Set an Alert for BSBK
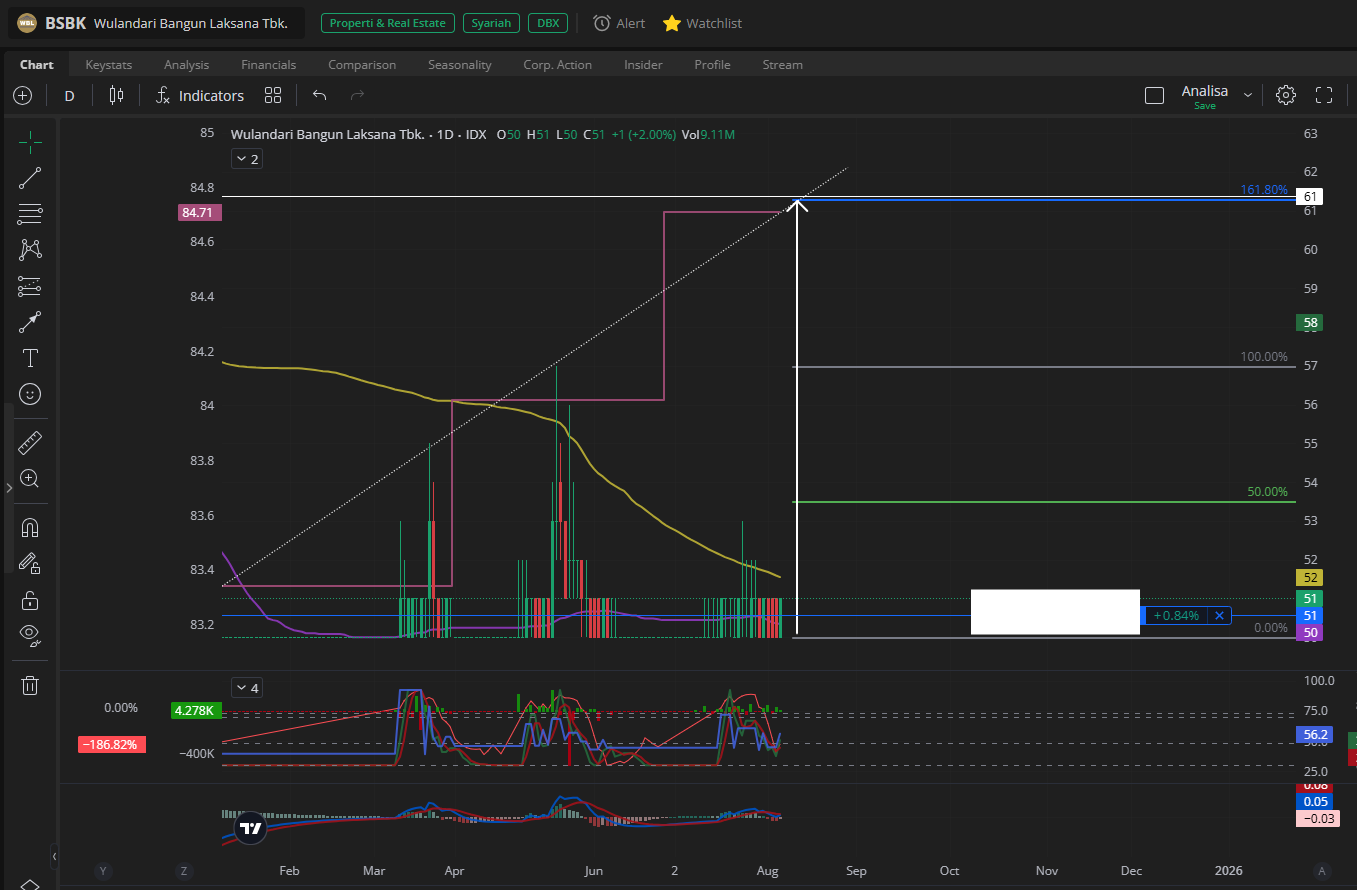Viewport: 1357px width, 890px height. tap(619, 23)
